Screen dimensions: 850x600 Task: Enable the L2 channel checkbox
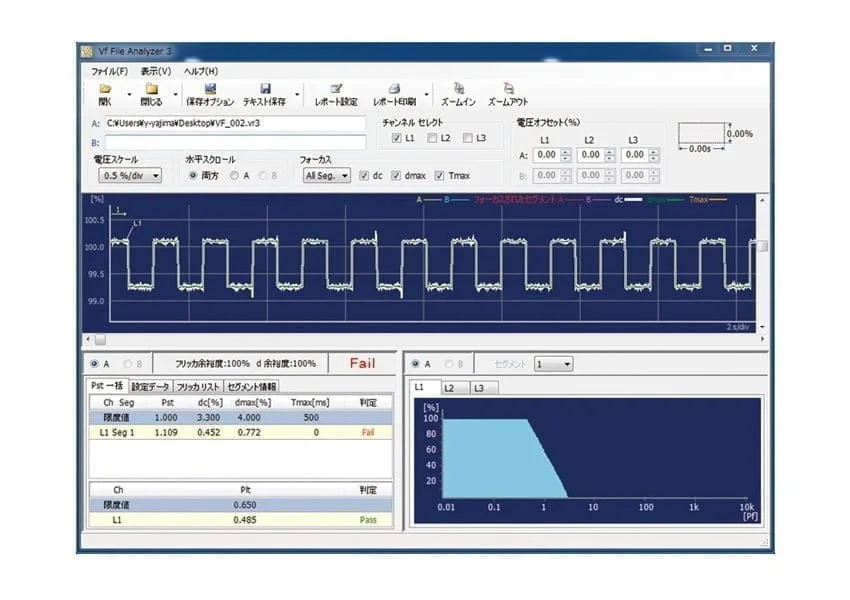432,138
